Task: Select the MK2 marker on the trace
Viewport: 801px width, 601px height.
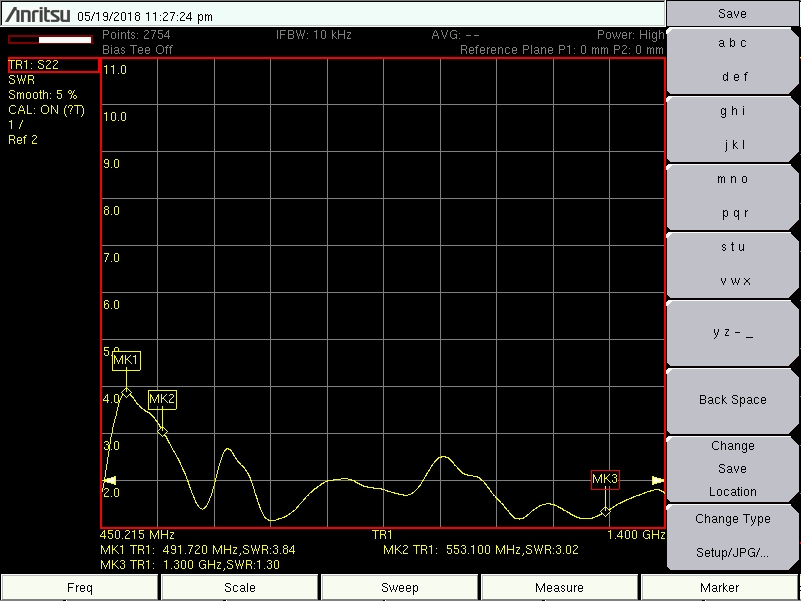Action: click(163, 430)
